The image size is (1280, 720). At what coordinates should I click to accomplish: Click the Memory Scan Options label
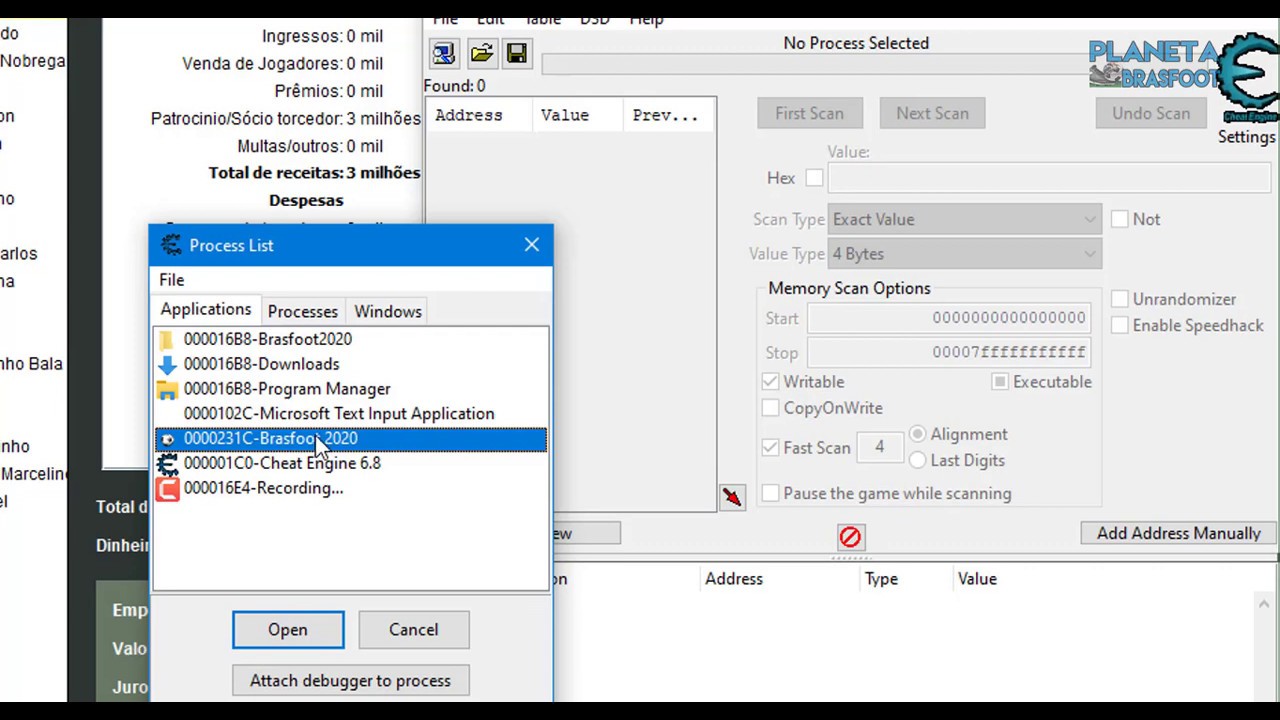click(849, 288)
